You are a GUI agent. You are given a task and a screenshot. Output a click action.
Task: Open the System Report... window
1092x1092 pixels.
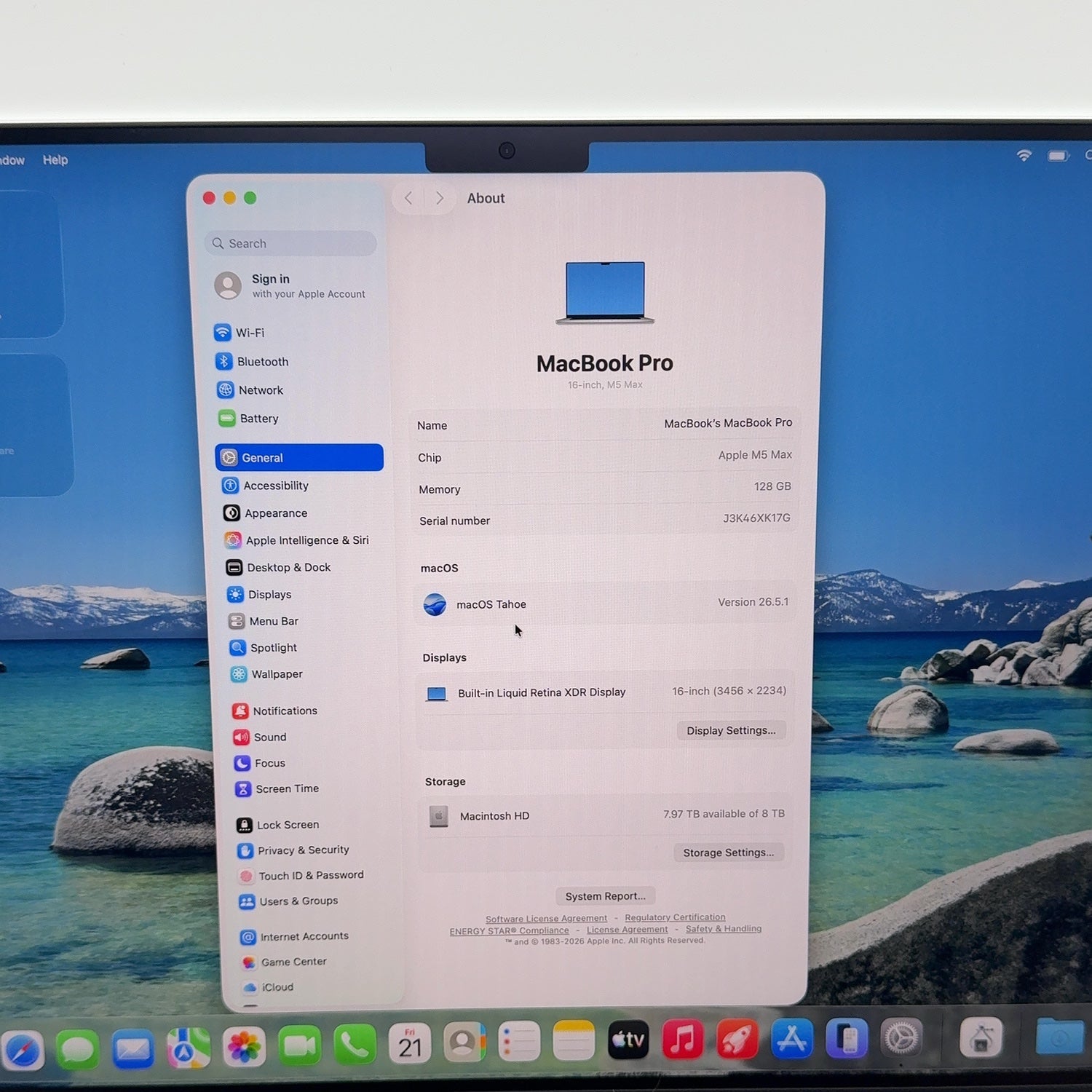tap(605, 896)
